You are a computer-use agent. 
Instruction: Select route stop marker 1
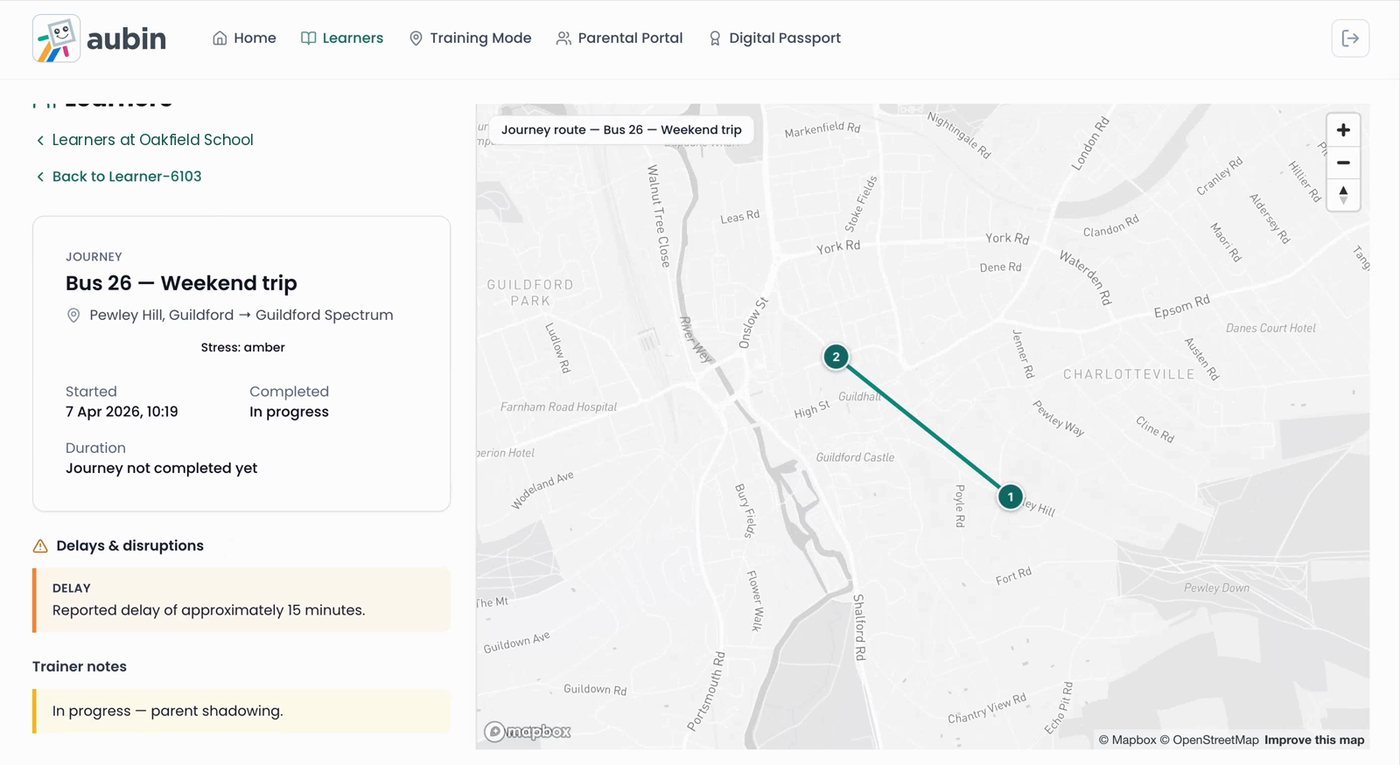click(x=1010, y=496)
